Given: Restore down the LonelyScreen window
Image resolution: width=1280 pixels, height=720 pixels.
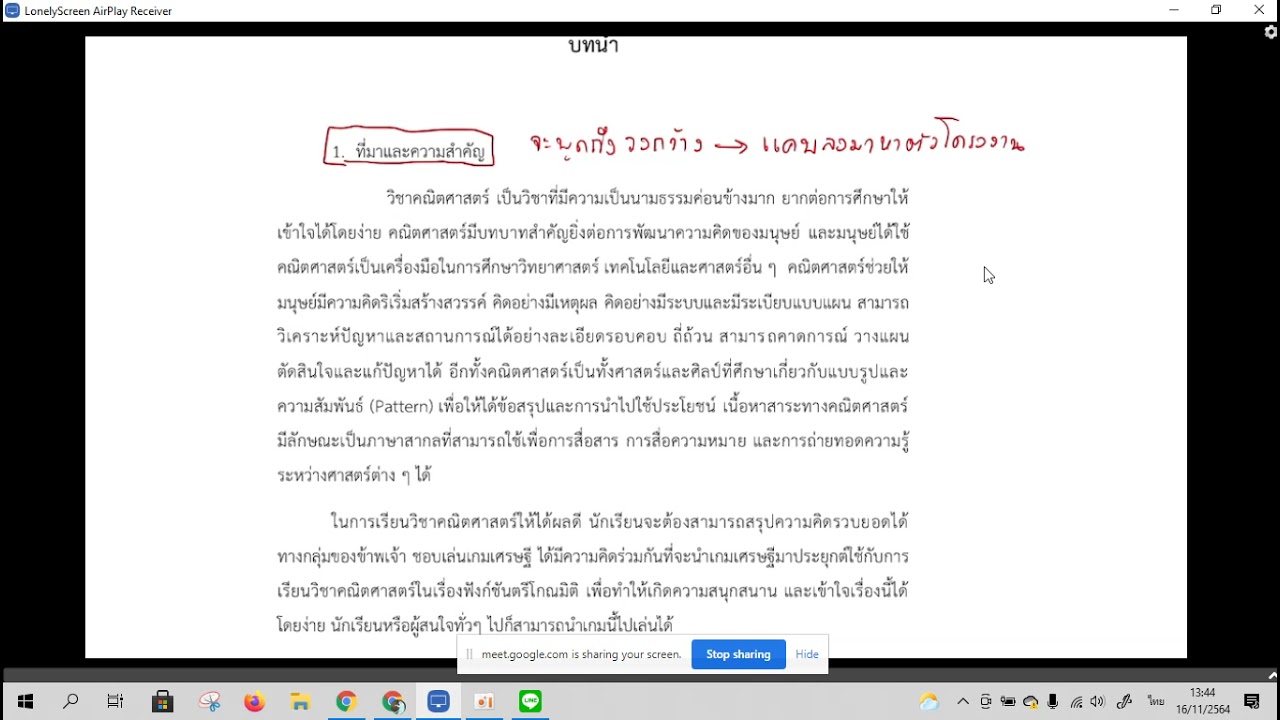Looking at the screenshot, I should [1216, 11].
